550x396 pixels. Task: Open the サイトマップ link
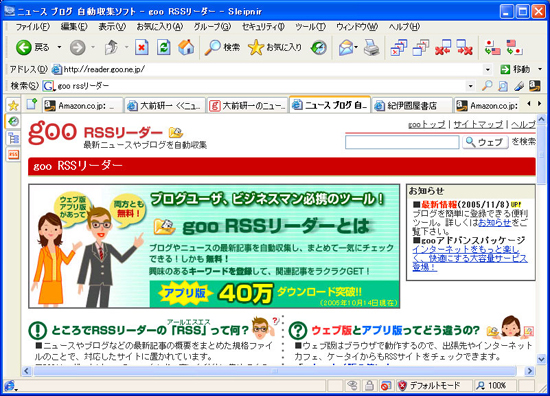pos(478,124)
